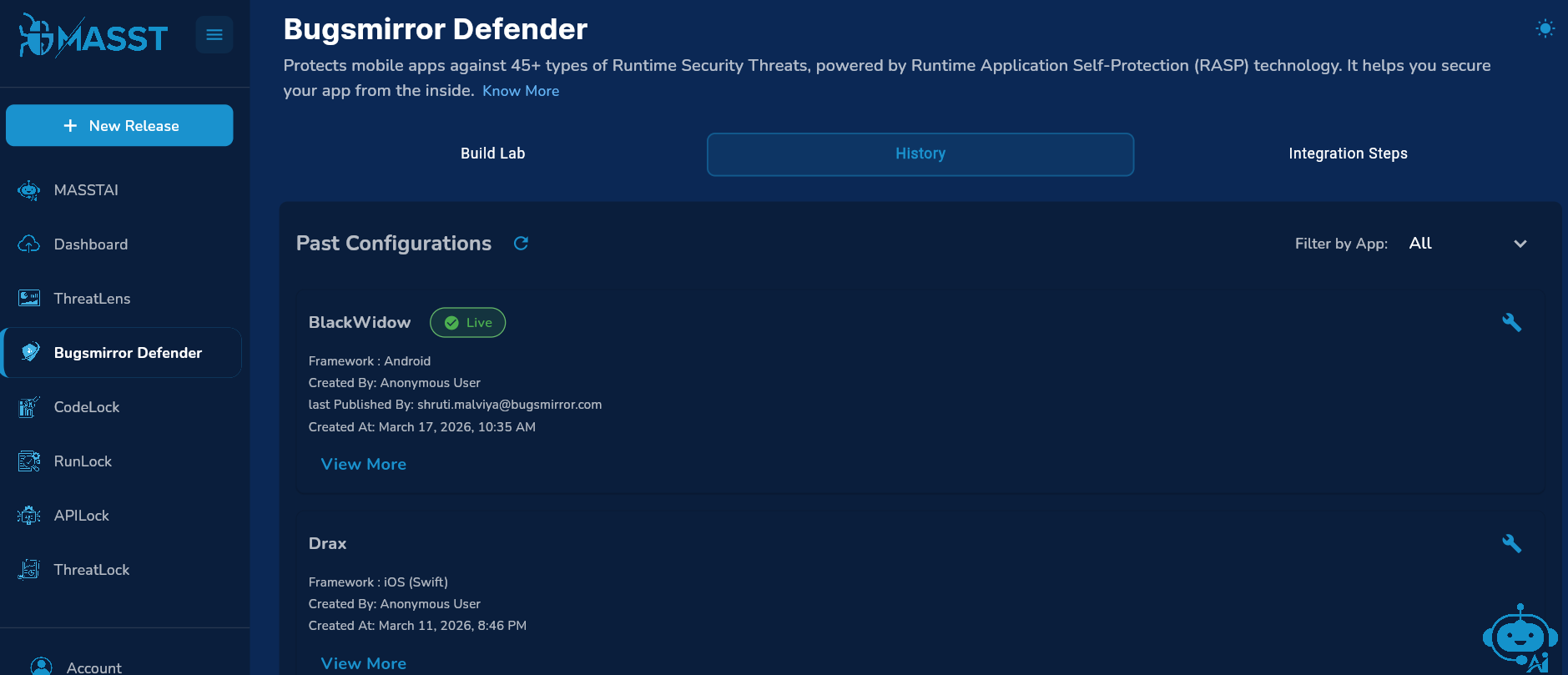
Task: Click the Bugsmirror Defender page title
Action: 436,29
